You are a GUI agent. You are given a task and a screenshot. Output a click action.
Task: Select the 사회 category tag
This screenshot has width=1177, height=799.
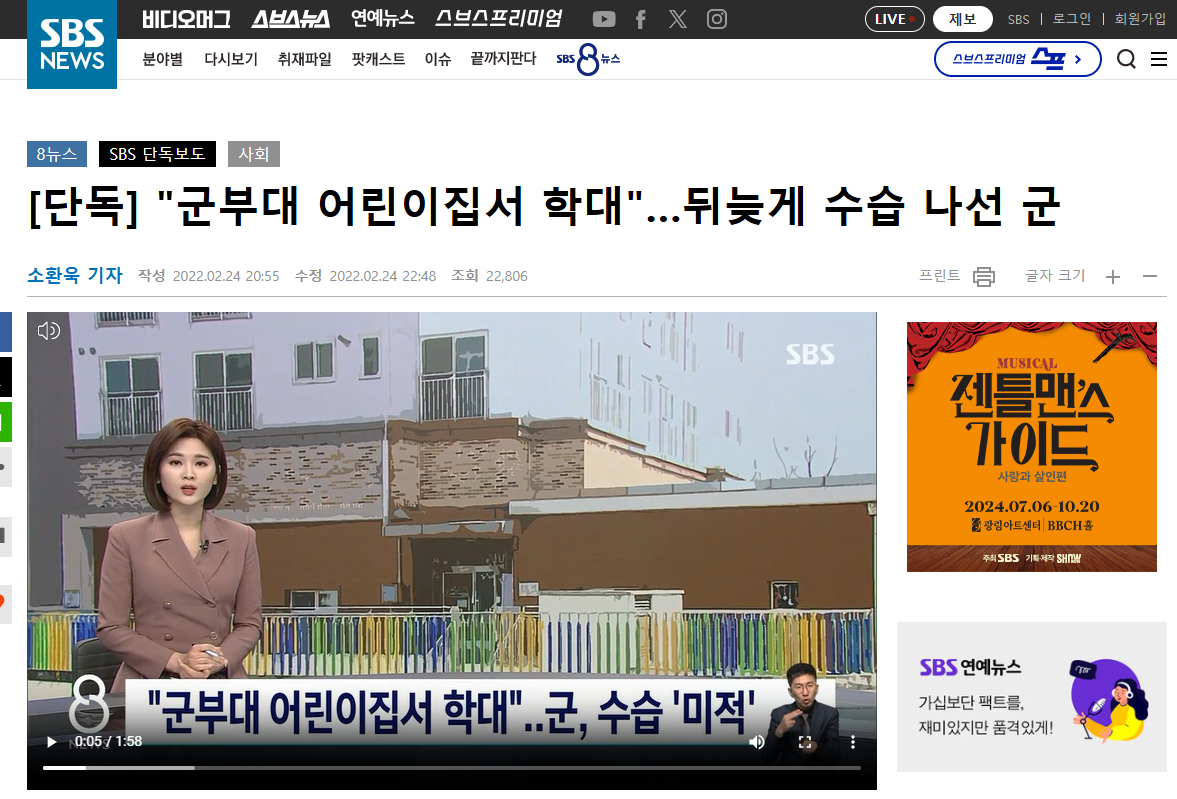254,154
